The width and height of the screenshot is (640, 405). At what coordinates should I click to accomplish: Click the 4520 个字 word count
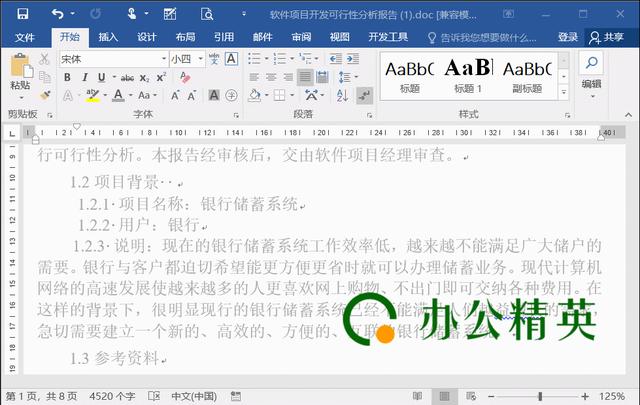(112, 396)
